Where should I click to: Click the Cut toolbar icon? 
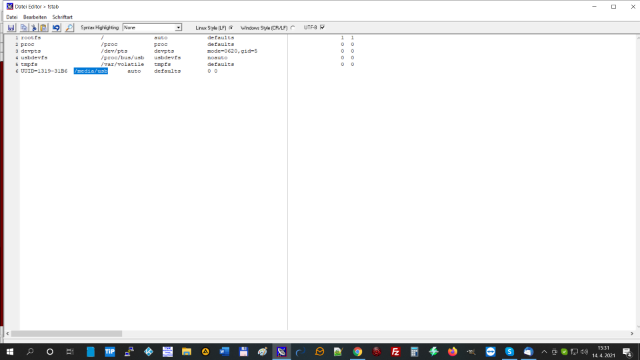34,28
